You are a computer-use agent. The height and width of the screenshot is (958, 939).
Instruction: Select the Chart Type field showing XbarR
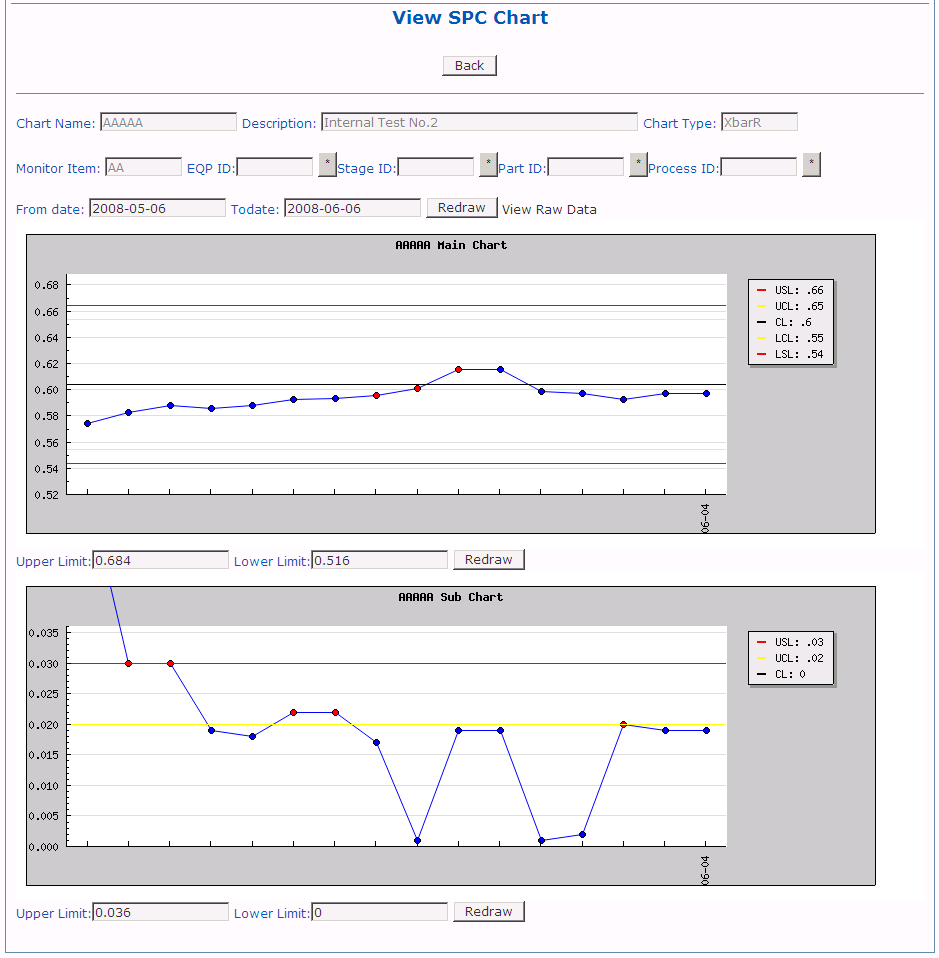[x=759, y=122]
